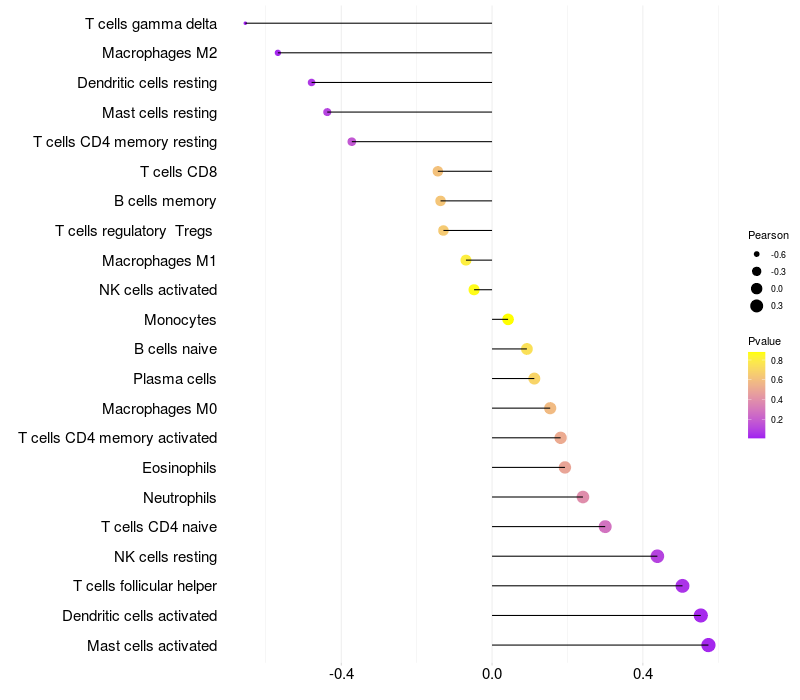The width and height of the screenshot is (800, 700).
Task: Click the -0.4 x-axis tick label
Action: (x=341, y=674)
